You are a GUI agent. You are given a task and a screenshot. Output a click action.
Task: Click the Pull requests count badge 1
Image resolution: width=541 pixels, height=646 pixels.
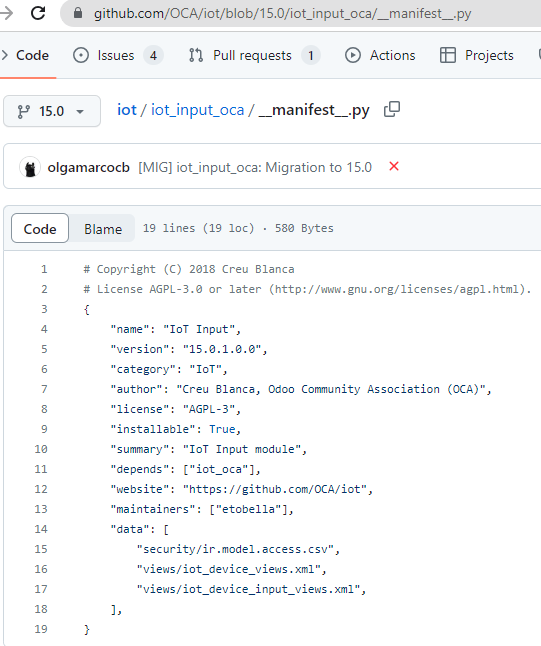click(311, 55)
